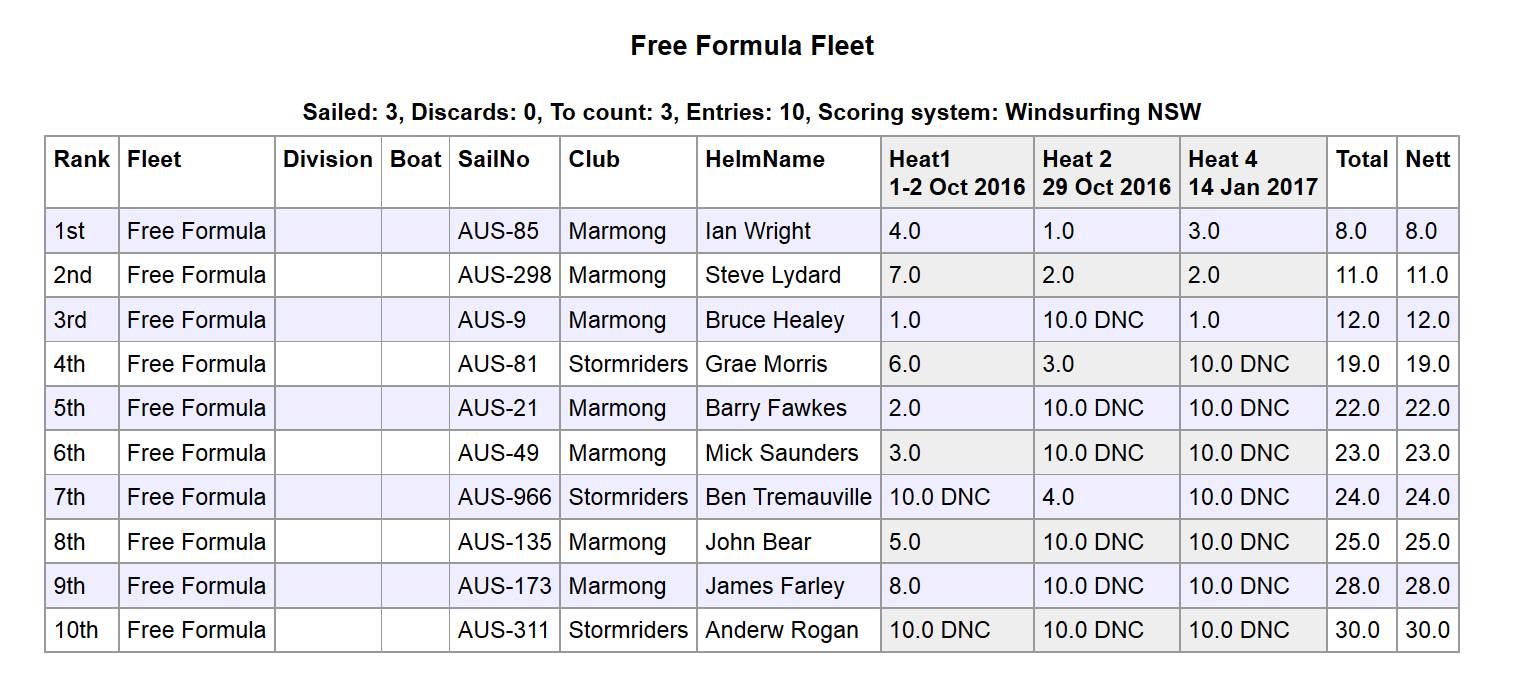Screen dimensions: 1522x695
Task: Select the Heat 2 29 Oct 2016 header
Action: coord(1106,173)
